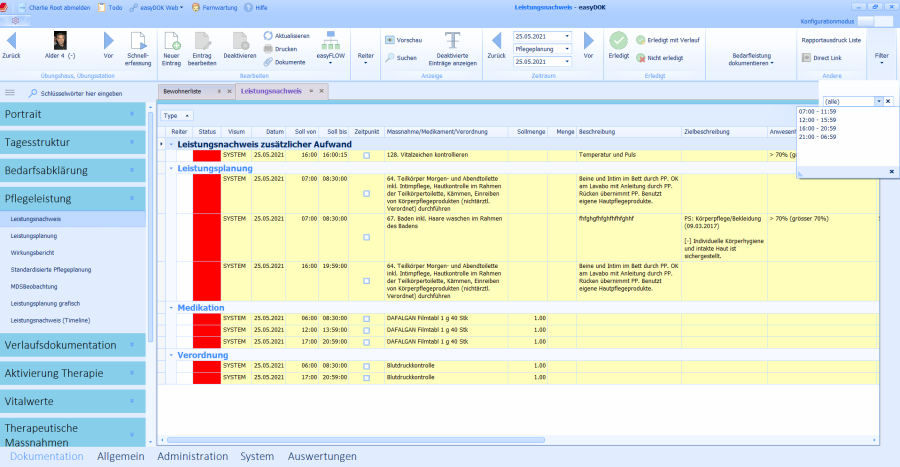Open the easyFLOW diagram menu

pyautogui.click(x=330, y=46)
